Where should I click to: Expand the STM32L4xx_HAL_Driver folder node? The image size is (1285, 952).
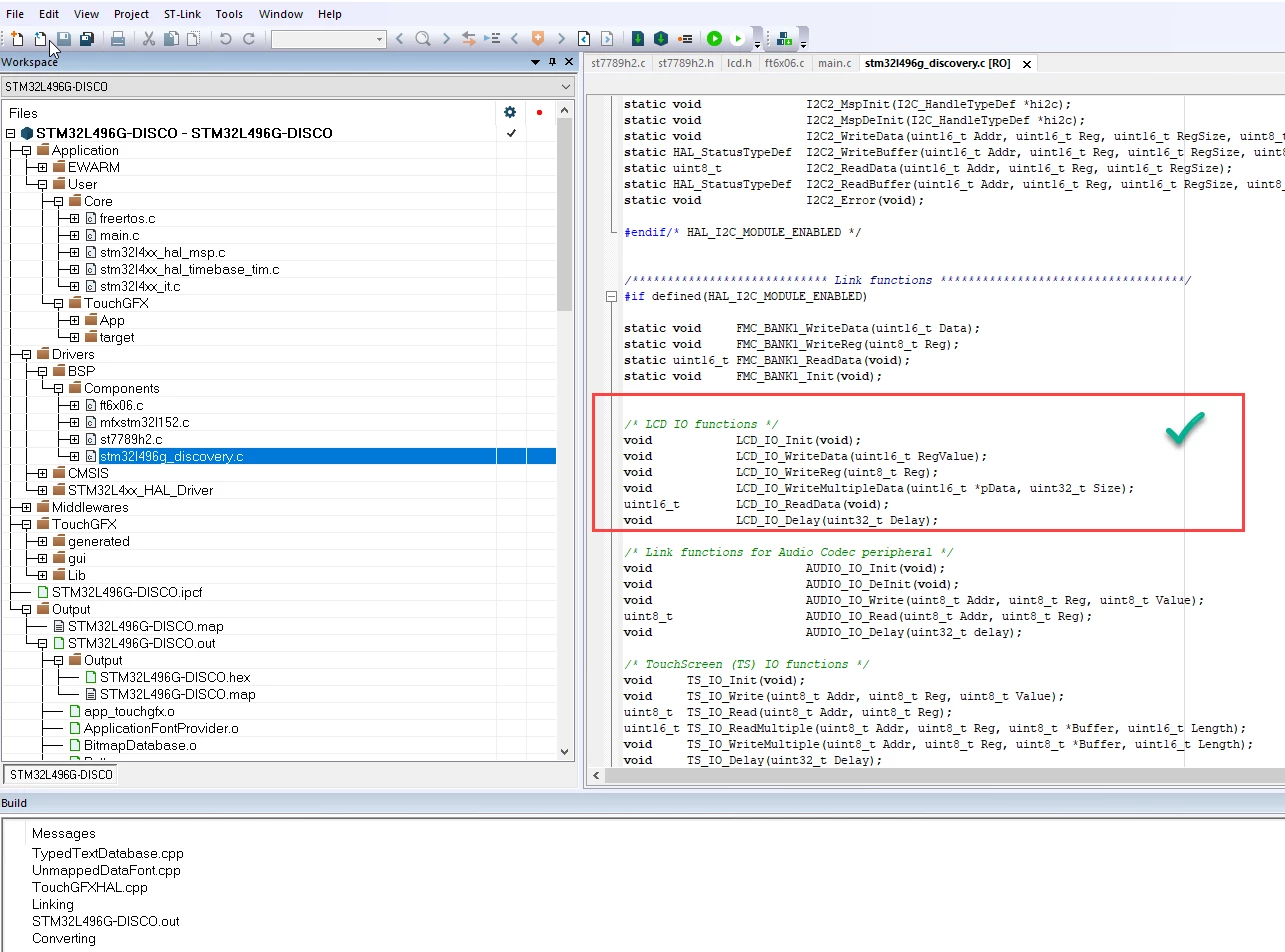click(x=43, y=491)
